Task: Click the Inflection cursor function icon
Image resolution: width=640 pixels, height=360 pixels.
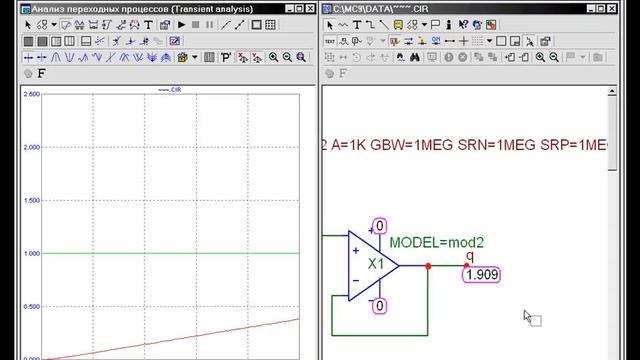Action: pos(111,58)
